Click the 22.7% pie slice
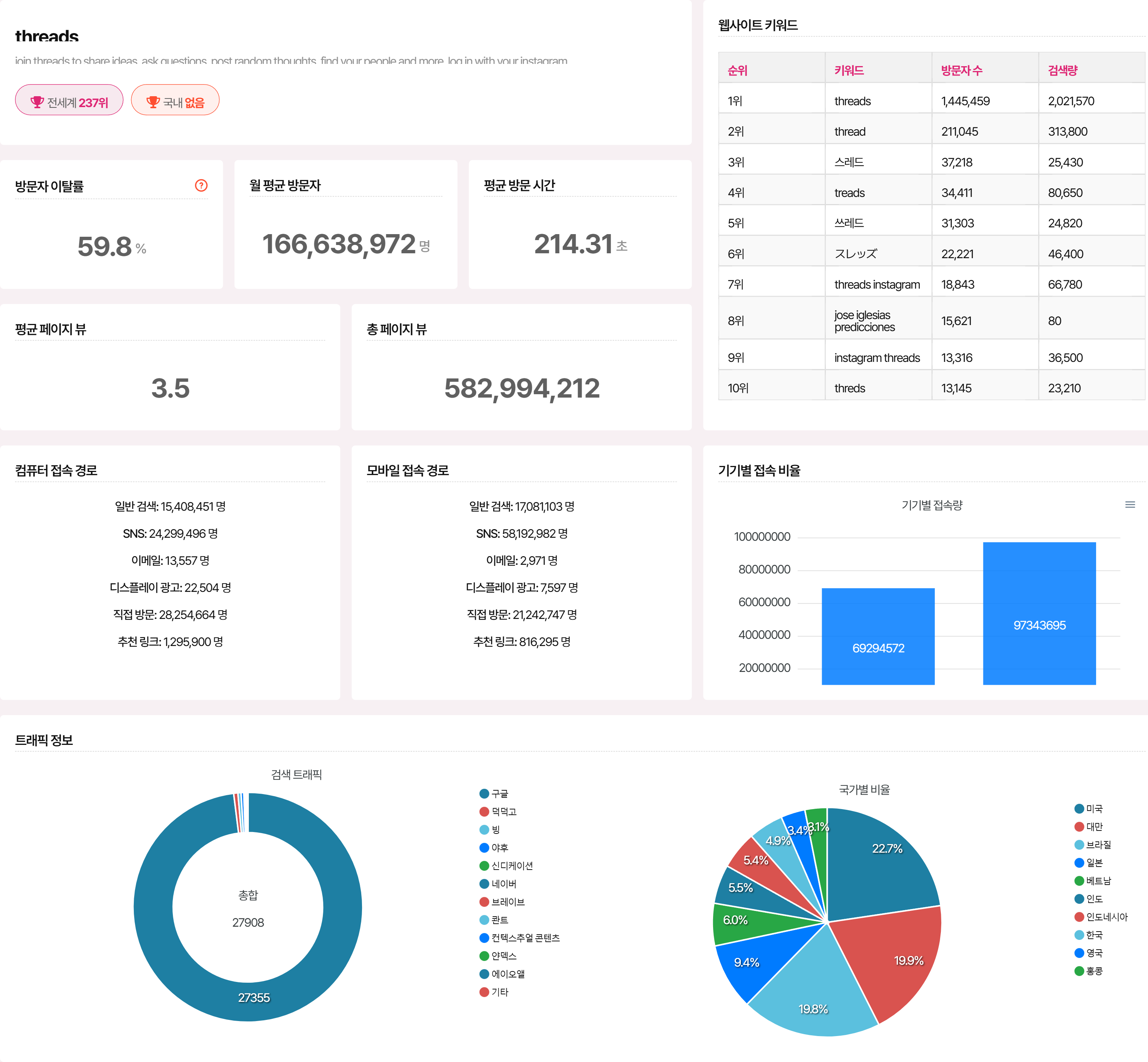Screen dimensions: 1148x1062 tap(880, 862)
